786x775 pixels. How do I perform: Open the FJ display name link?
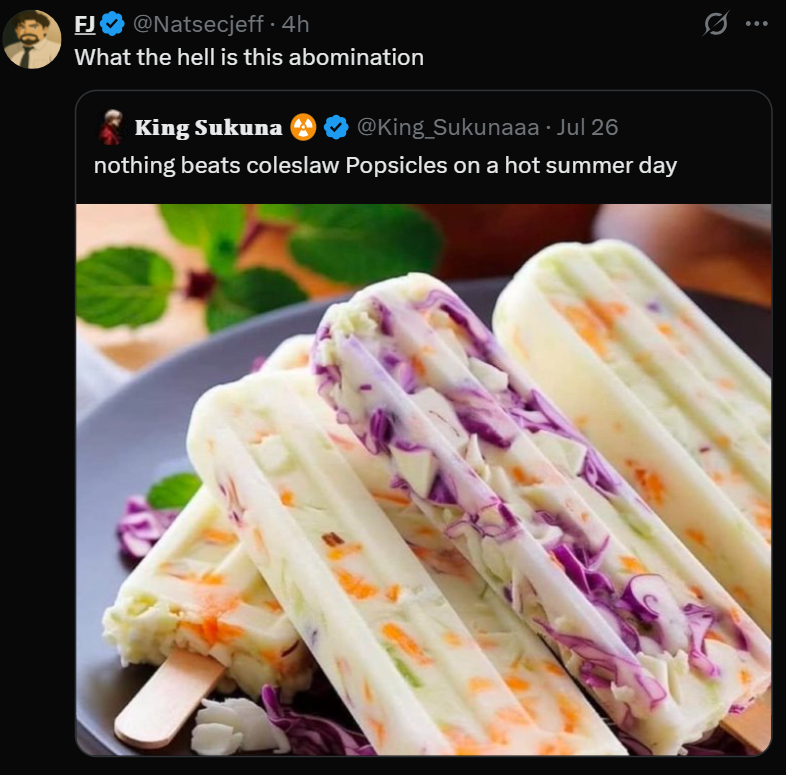[85, 24]
